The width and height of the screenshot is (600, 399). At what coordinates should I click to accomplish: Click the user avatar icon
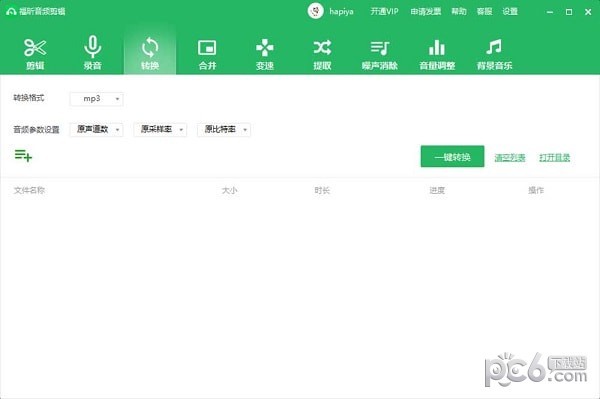click(x=315, y=11)
